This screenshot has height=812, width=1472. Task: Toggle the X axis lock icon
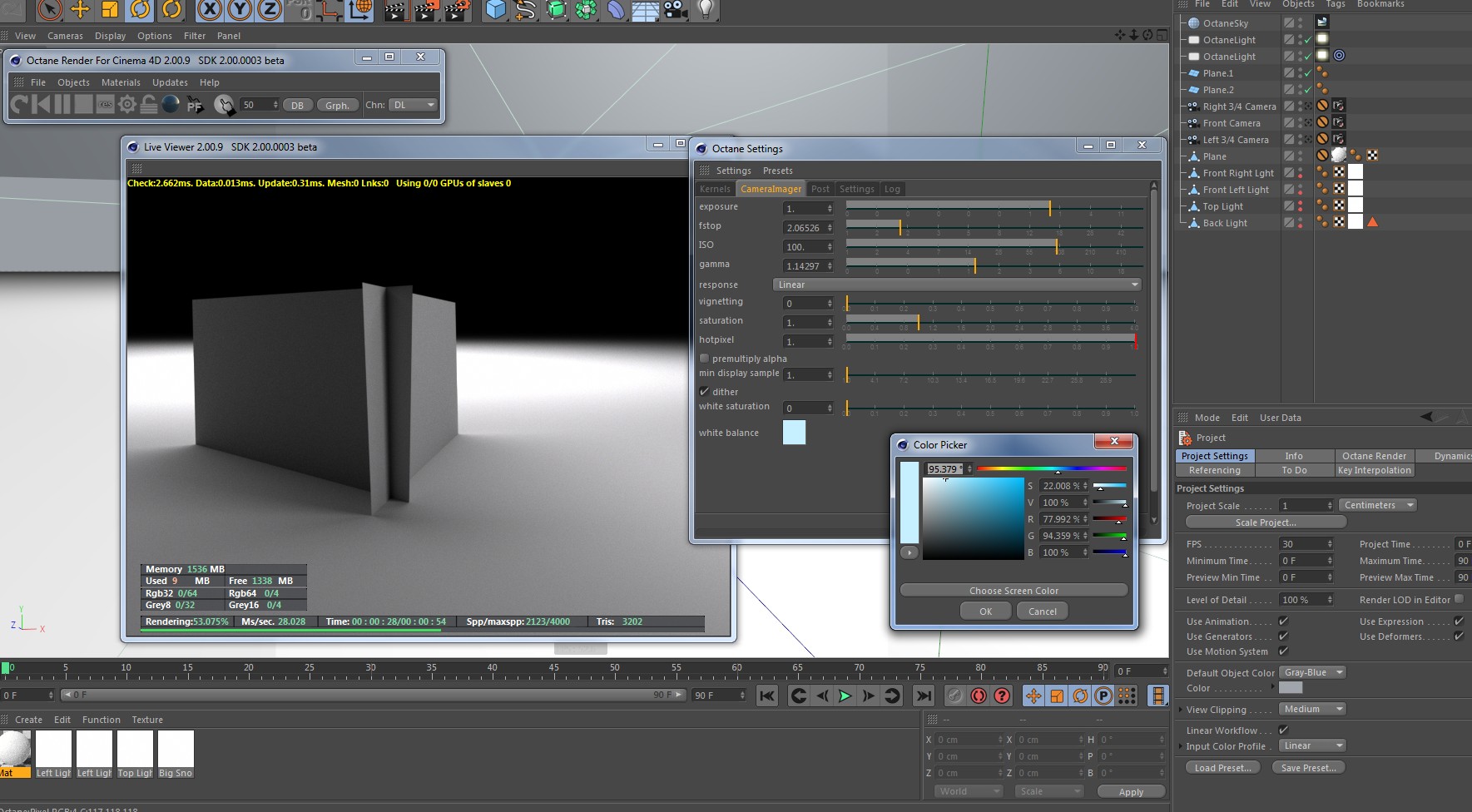[x=210, y=9]
